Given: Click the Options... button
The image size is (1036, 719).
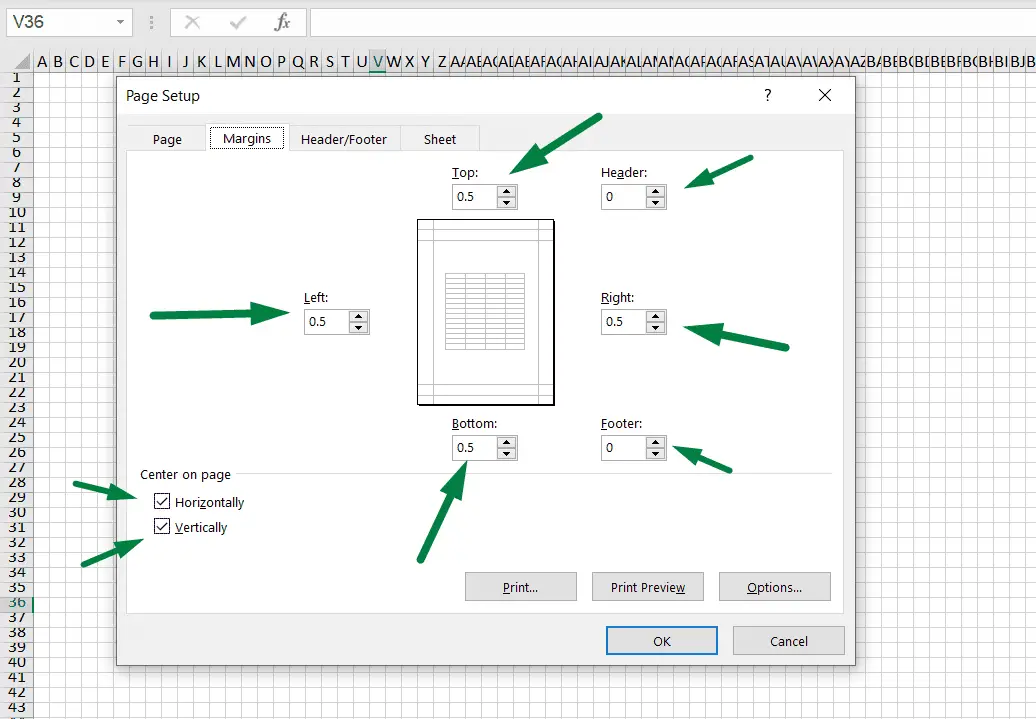Looking at the screenshot, I should pos(774,587).
